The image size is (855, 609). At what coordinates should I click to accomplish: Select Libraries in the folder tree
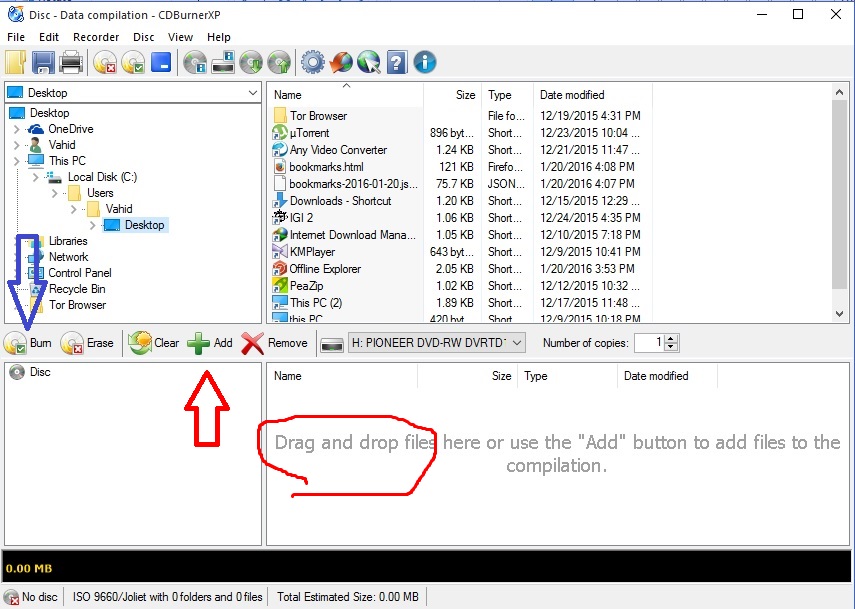pyautogui.click(x=68, y=241)
